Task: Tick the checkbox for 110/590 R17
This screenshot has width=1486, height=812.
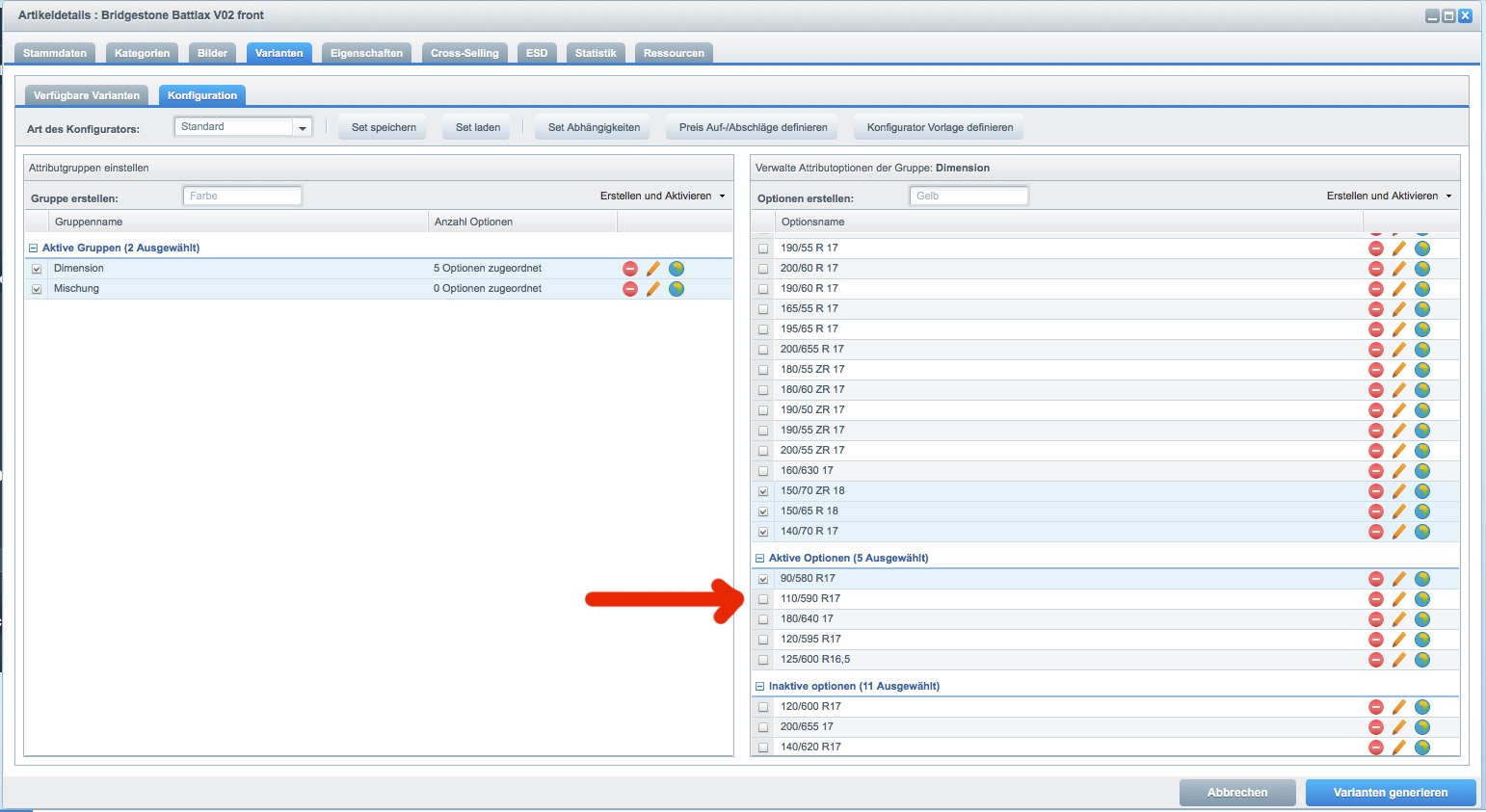Action: point(763,599)
